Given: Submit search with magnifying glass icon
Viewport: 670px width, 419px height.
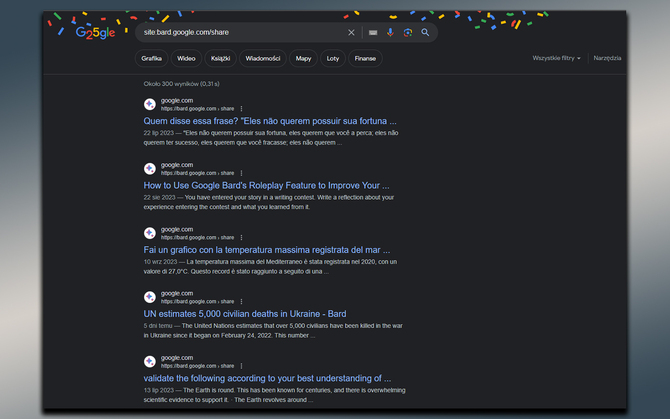Looking at the screenshot, I should pyautogui.click(x=425, y=32).
